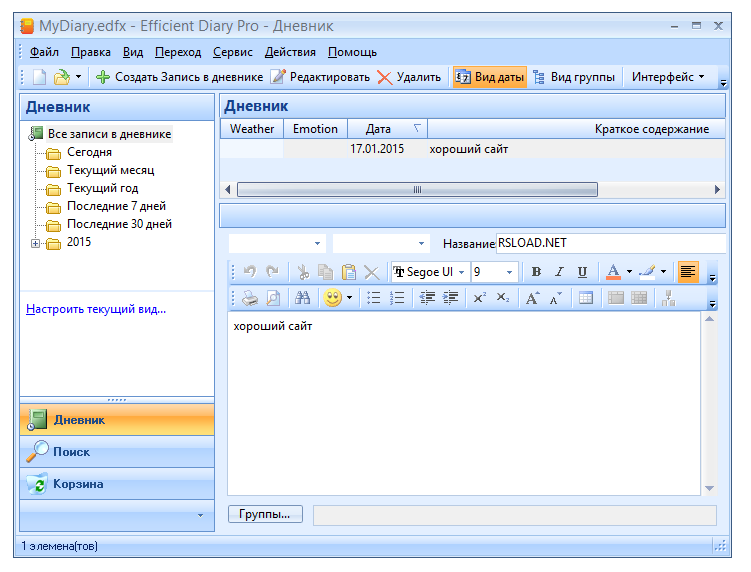Click the list's horizontal scrollbar thumb
Screen dimensions: 751x572
point(417,190)
